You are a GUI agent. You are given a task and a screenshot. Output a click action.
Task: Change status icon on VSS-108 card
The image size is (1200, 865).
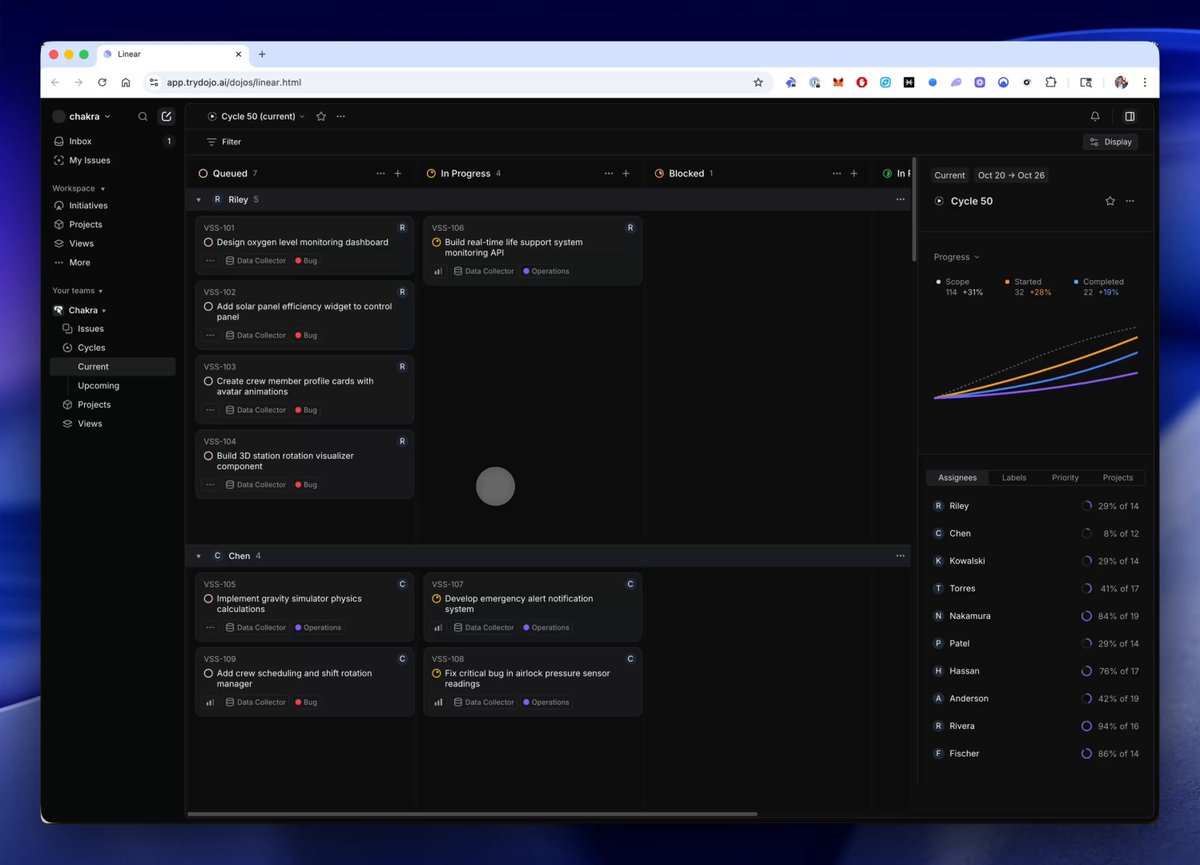click(x=436, y=673)
